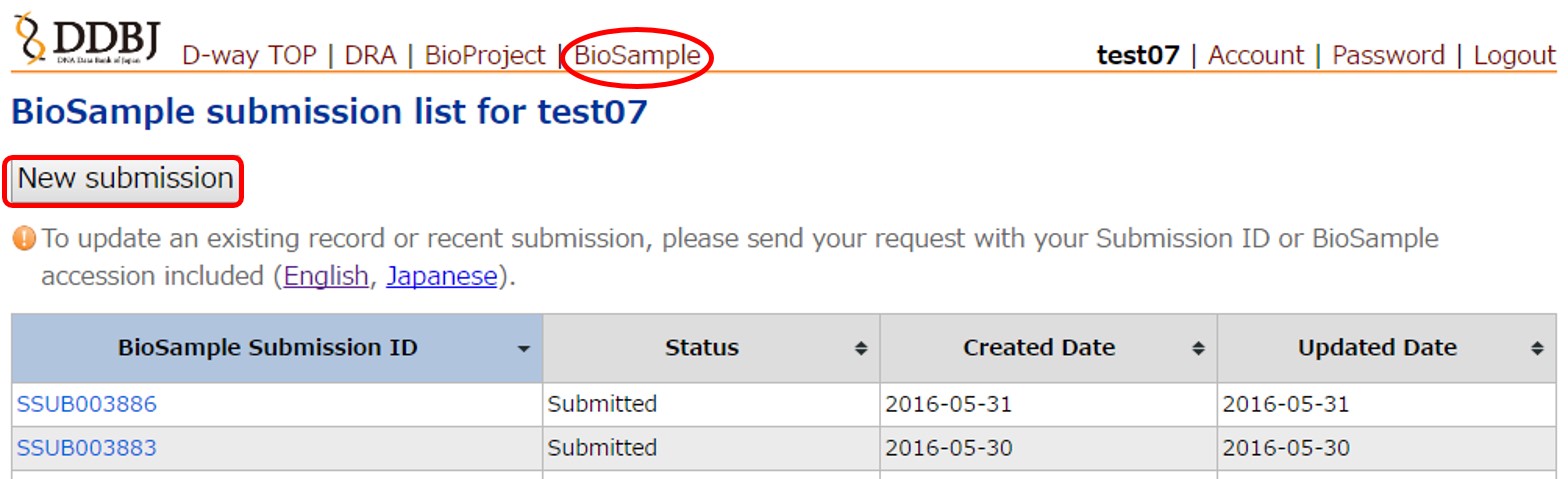
Task: Log out via Logout link
Action: [x=1514, y=56]
